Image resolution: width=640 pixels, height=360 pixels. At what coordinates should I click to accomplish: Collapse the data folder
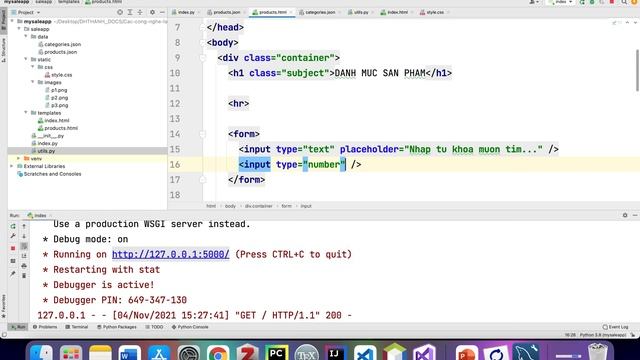tap(26, 36)
